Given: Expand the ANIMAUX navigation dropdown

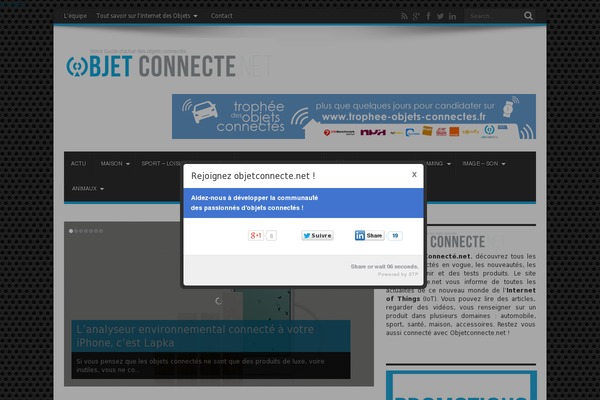Looking at the screenshot, I should click(x=88, y=188).
